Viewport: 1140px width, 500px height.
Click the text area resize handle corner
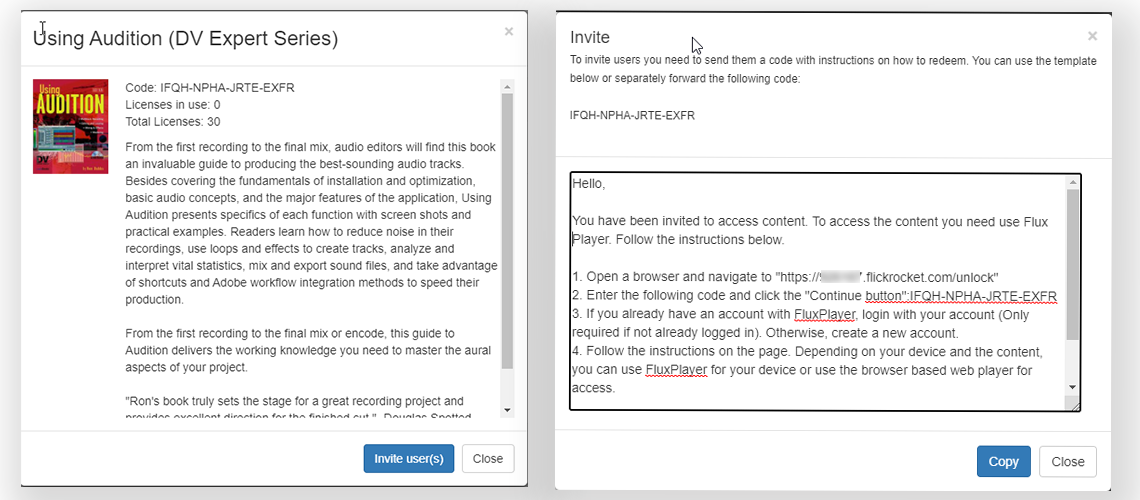point(1075,405)
